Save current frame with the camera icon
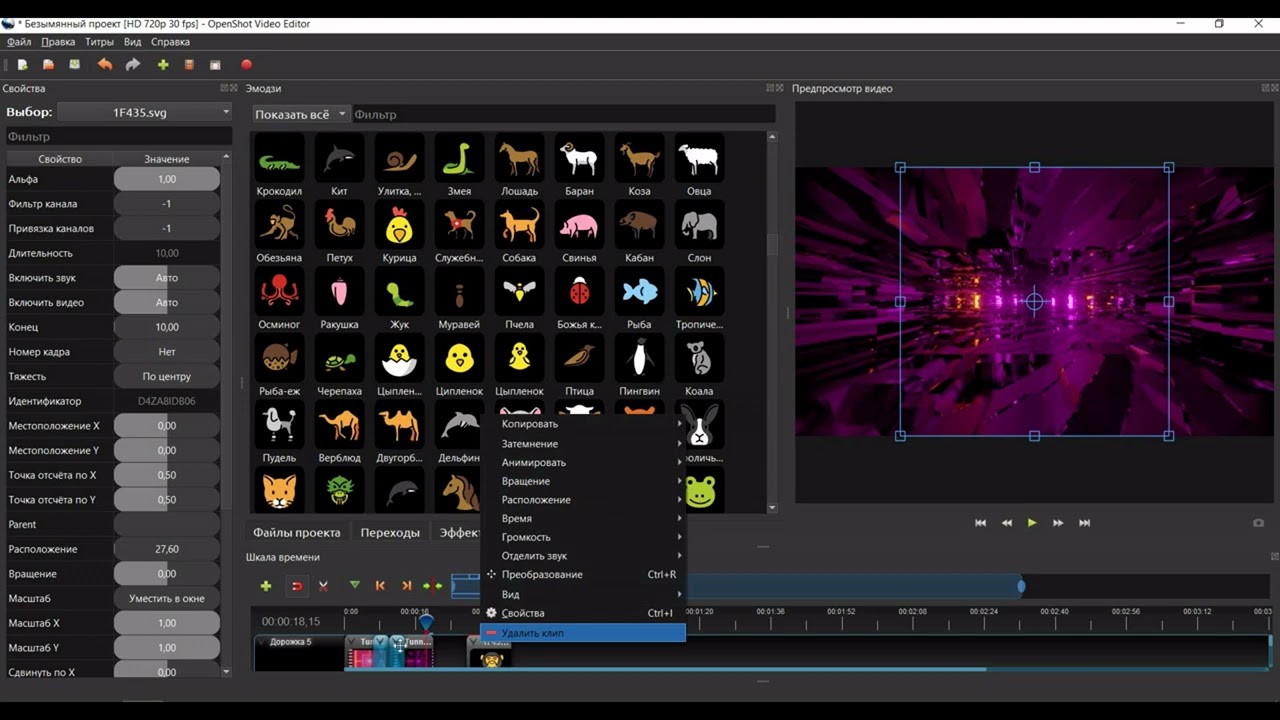Viewport: 1280px width, 720px height. tap(1259, 523)
